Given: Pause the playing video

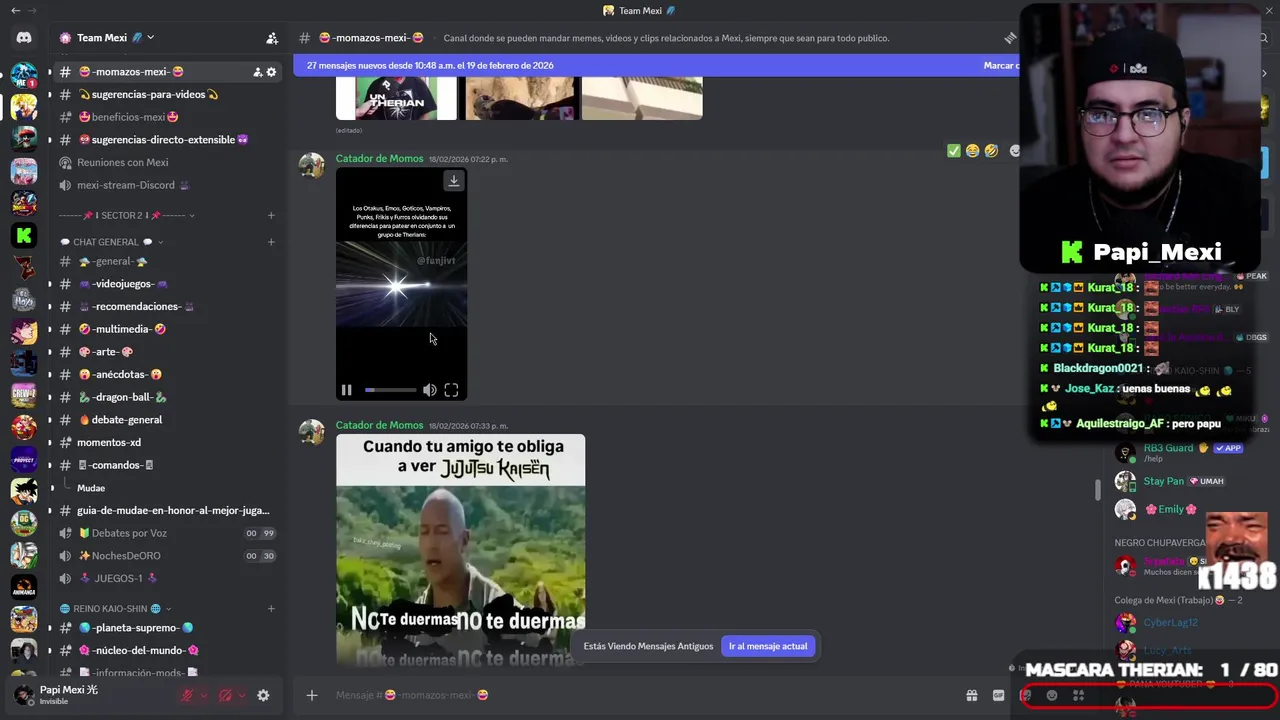Looking at the screenshot, I should tap(346, 390).
